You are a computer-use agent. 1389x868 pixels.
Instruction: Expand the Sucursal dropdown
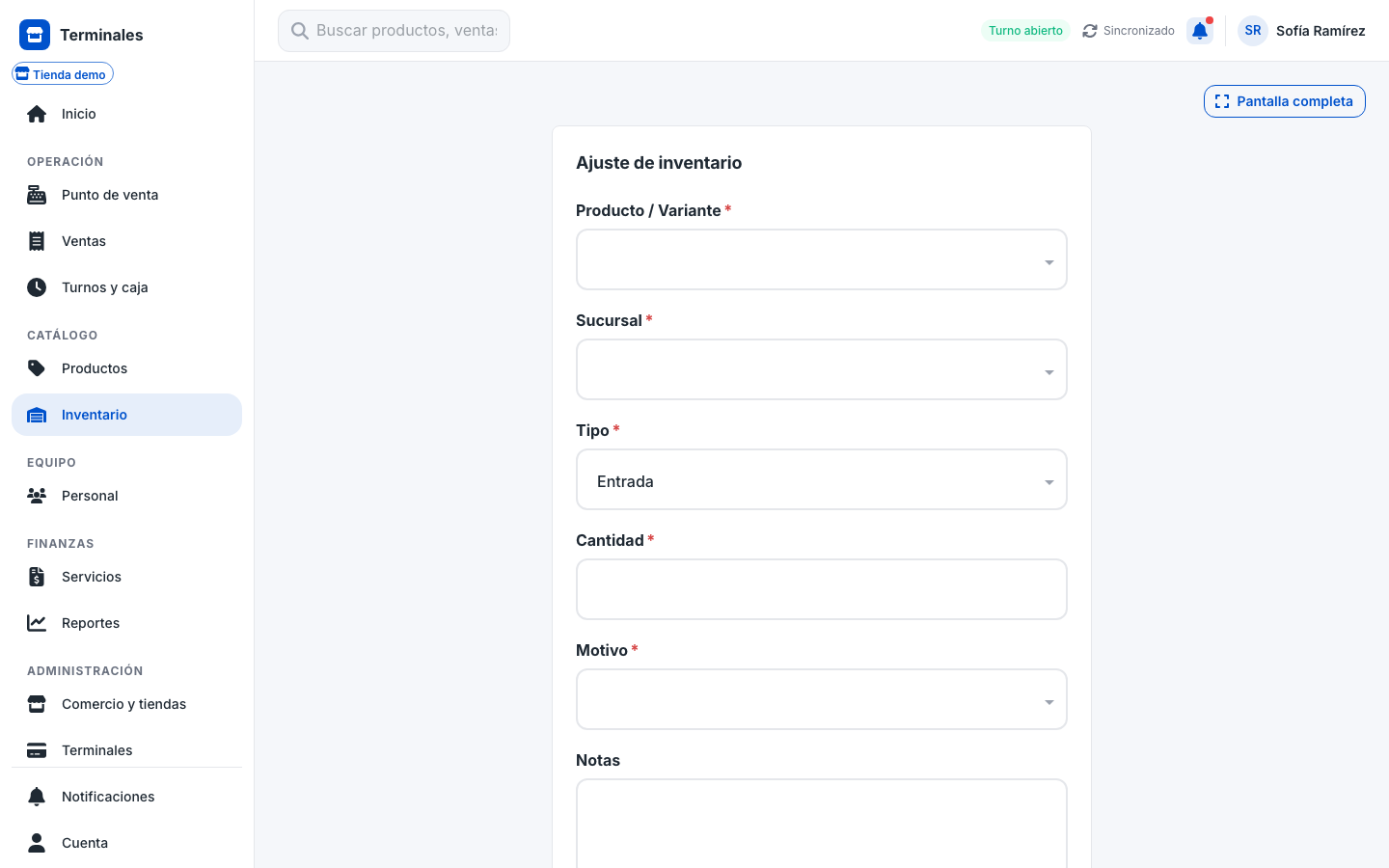tap(822, 369)
